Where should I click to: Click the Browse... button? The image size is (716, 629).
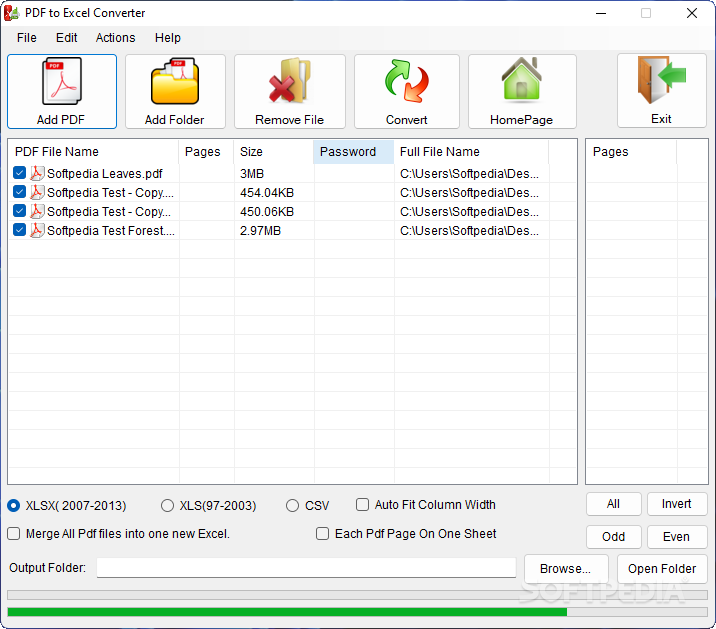point(566,569)
